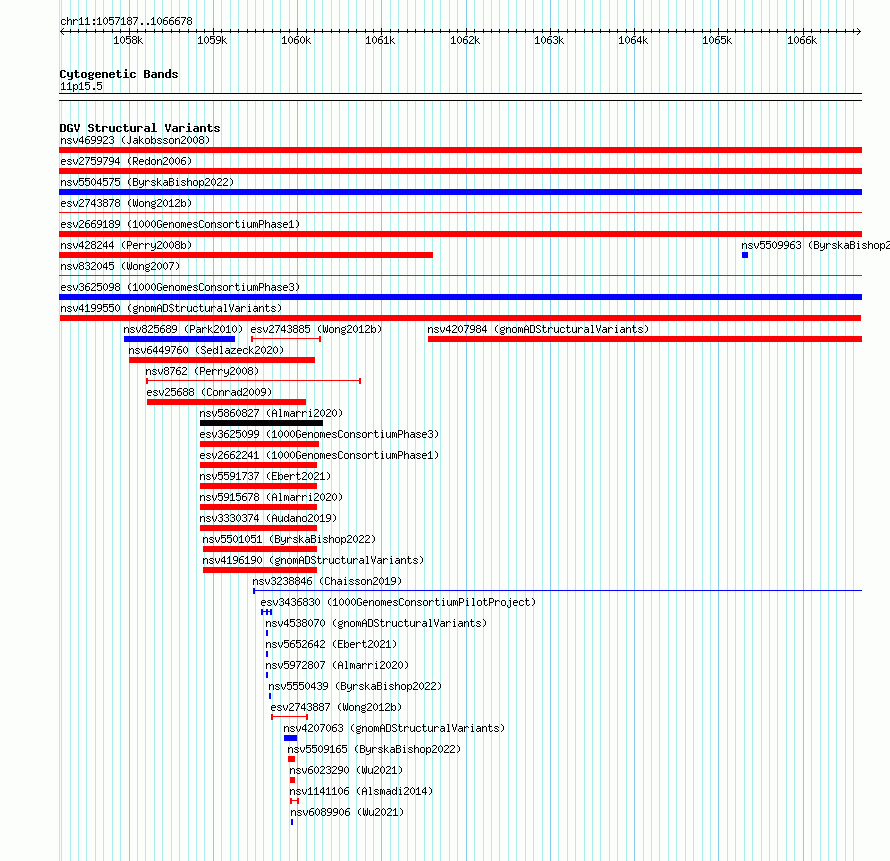Open nsv4199550 (gnomADStructuralVariants) label

(x=171, y=308)
